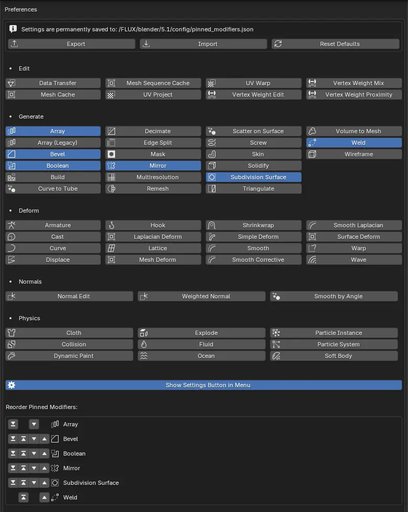Screen dimensions: 408x512
Task: Move Mirror up one position
Action: 44,468
